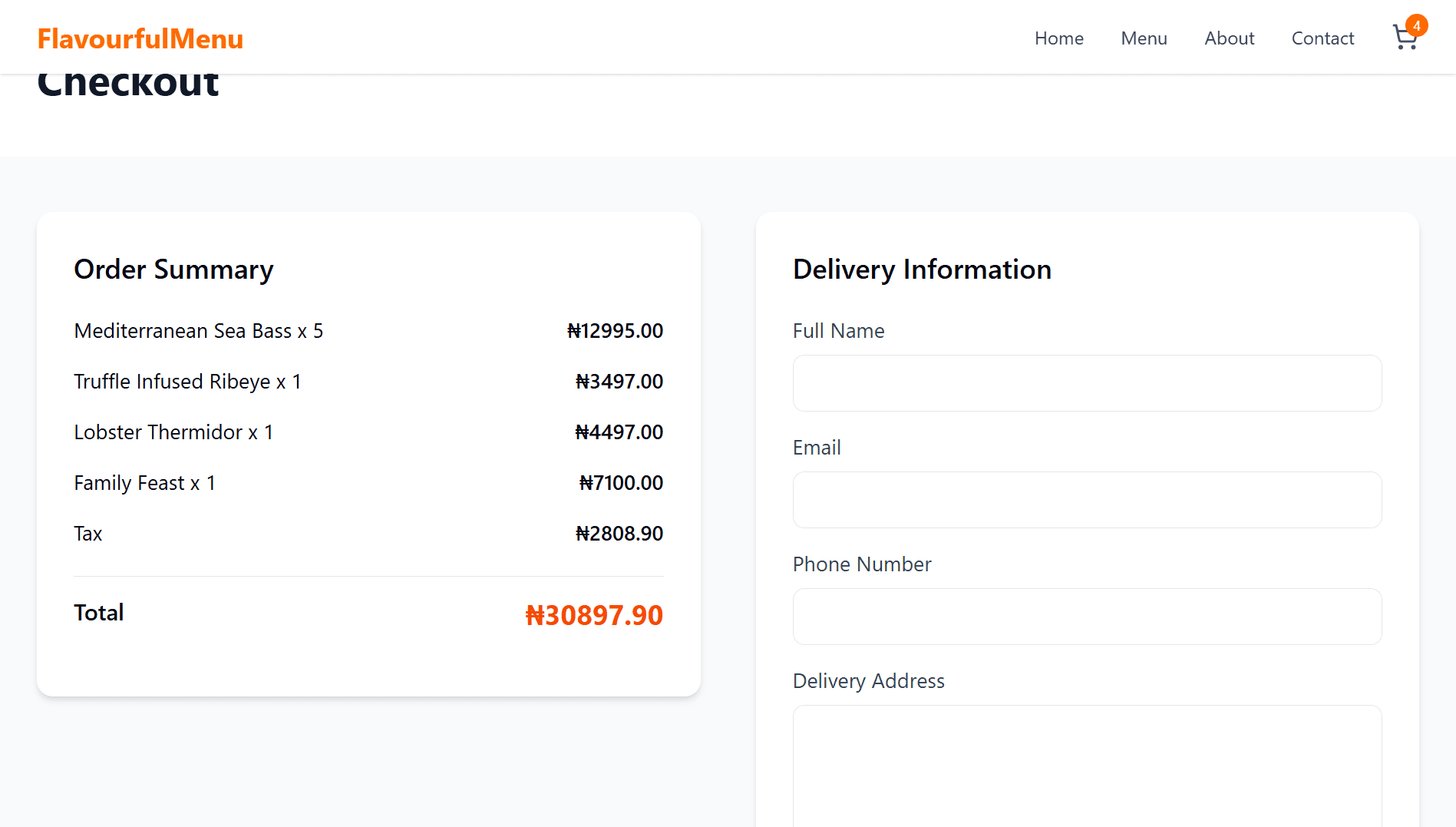Click the Delivery Address text area
The height and width of the screenshot is (827, 1456).
pos(1087,764)
